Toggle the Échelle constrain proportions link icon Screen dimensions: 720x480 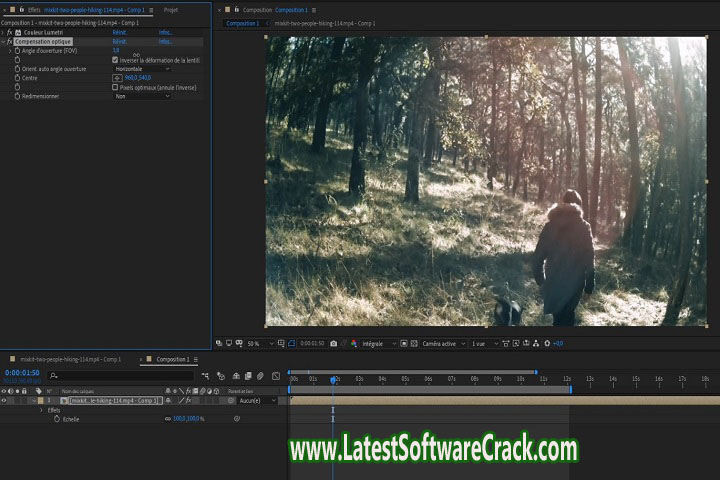tap(167, 419)
